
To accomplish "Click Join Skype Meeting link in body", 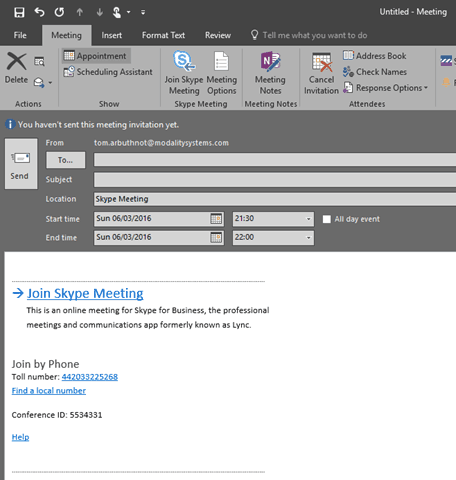I will [85, 293].
